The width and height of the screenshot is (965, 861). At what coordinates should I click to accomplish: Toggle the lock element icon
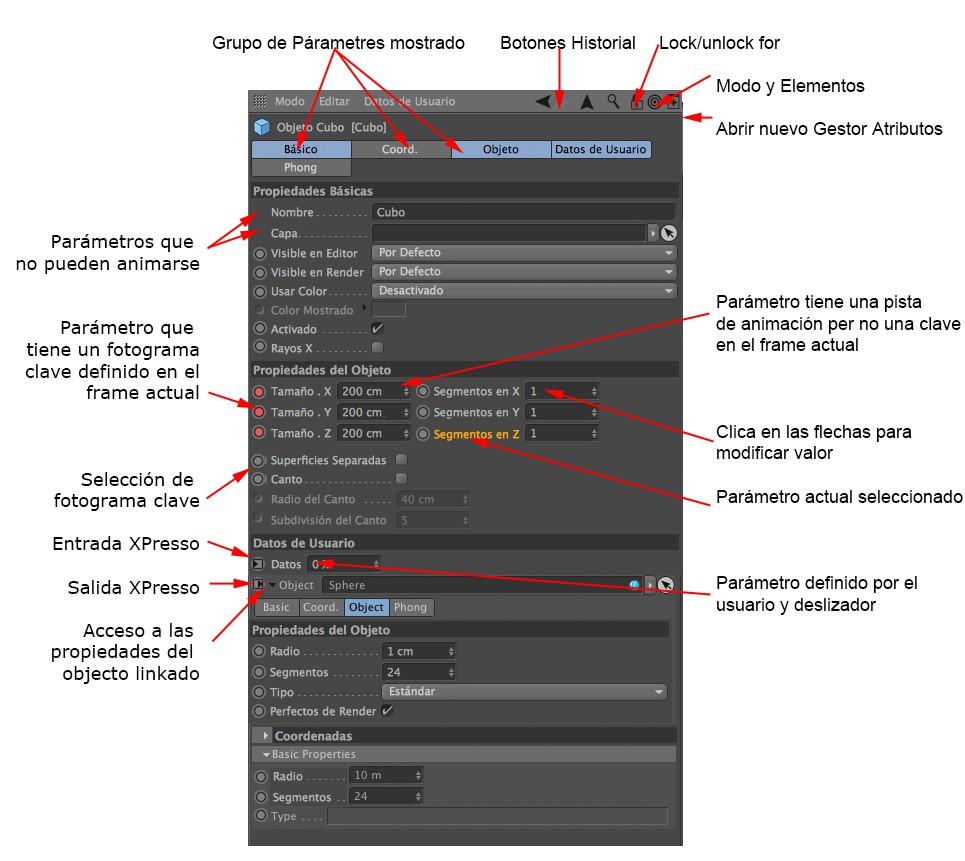(x=636, y=102)
